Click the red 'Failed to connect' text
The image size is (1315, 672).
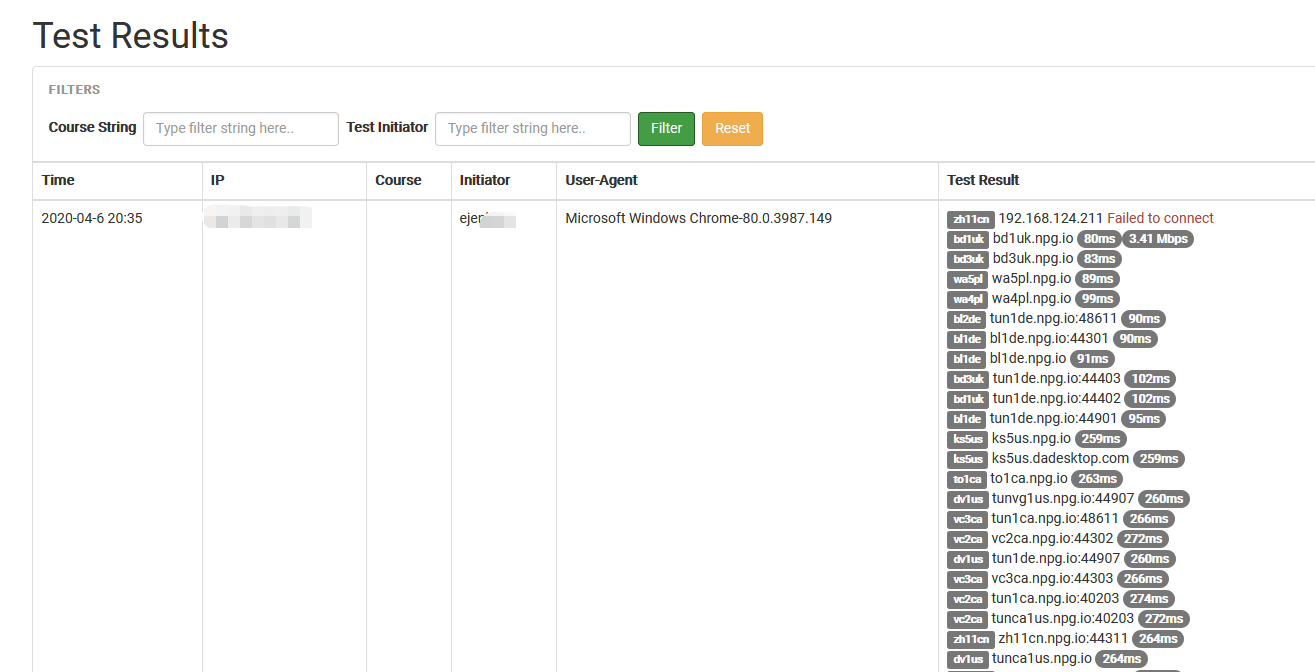[1160, 218]
